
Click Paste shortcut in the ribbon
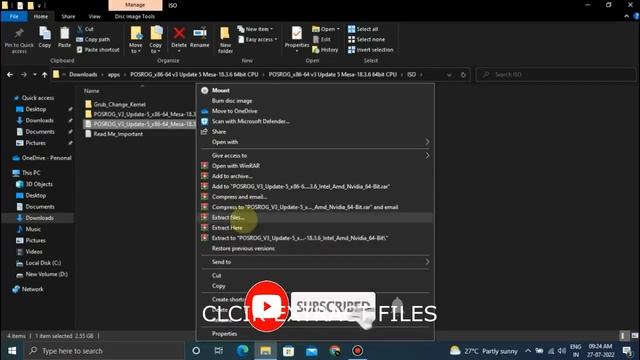coord(98,50)
